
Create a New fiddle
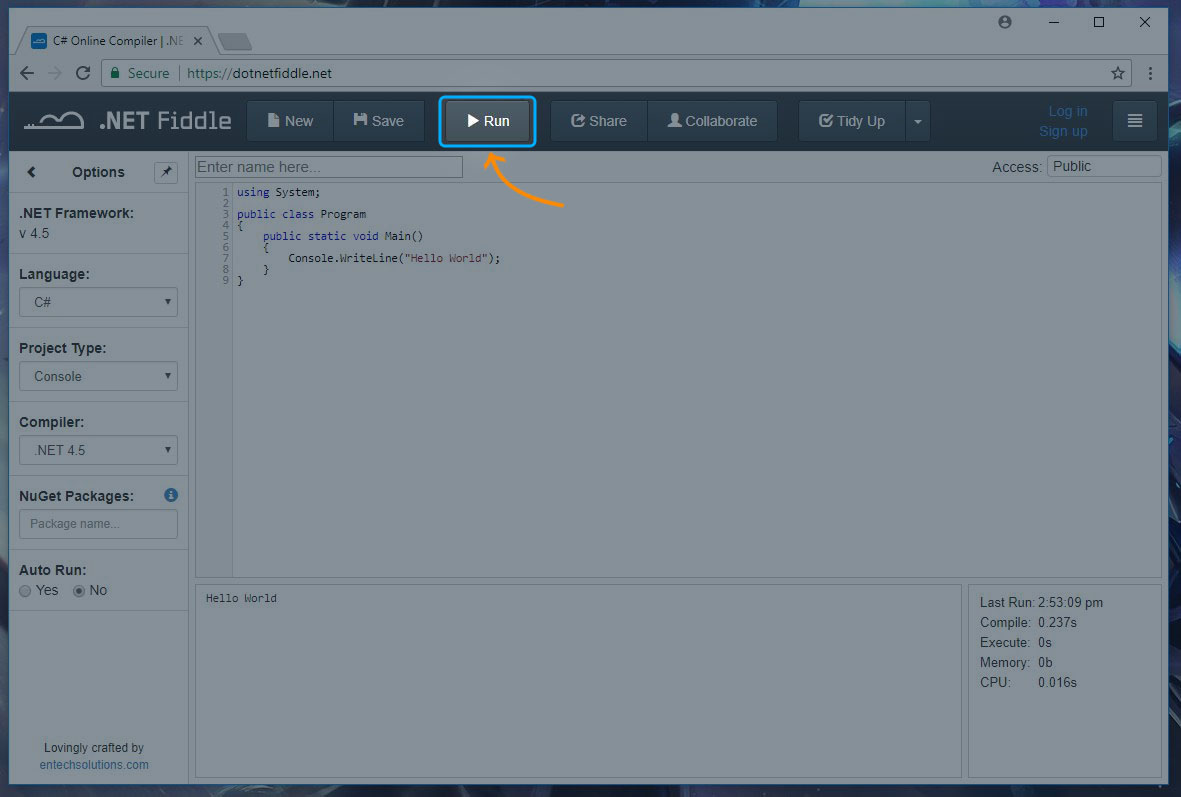pyautogui.click(x=290, y=121)
